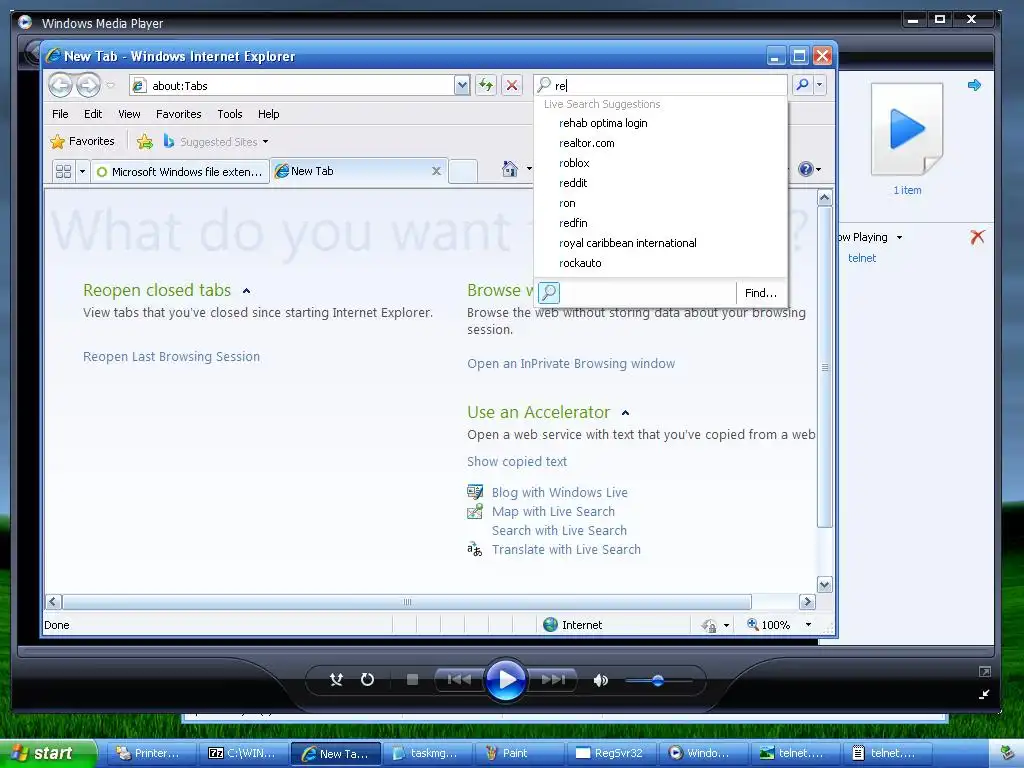Click the horizontal scrollbar right arrow
1024x768 pixels.
point(807,601)
